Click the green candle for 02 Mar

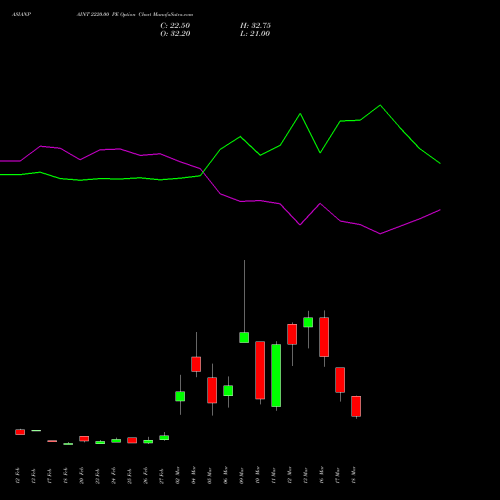coord(180,396)
